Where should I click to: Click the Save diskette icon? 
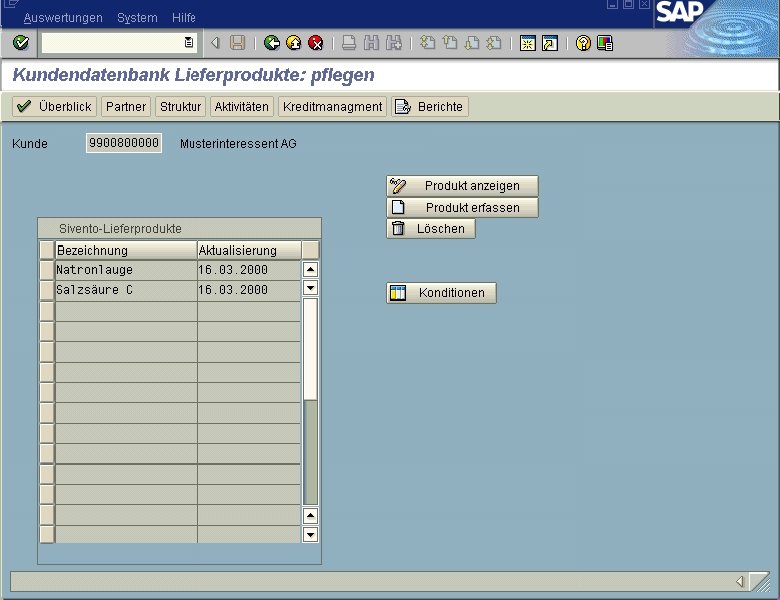[x=238, y=43]
